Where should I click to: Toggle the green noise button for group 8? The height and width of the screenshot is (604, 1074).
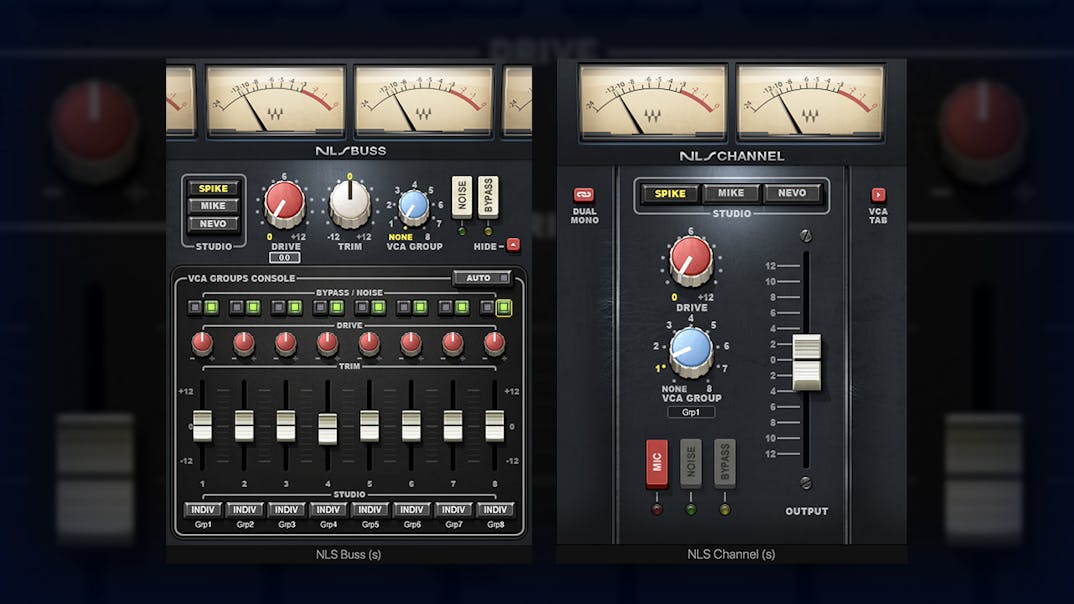click(503, 308)
